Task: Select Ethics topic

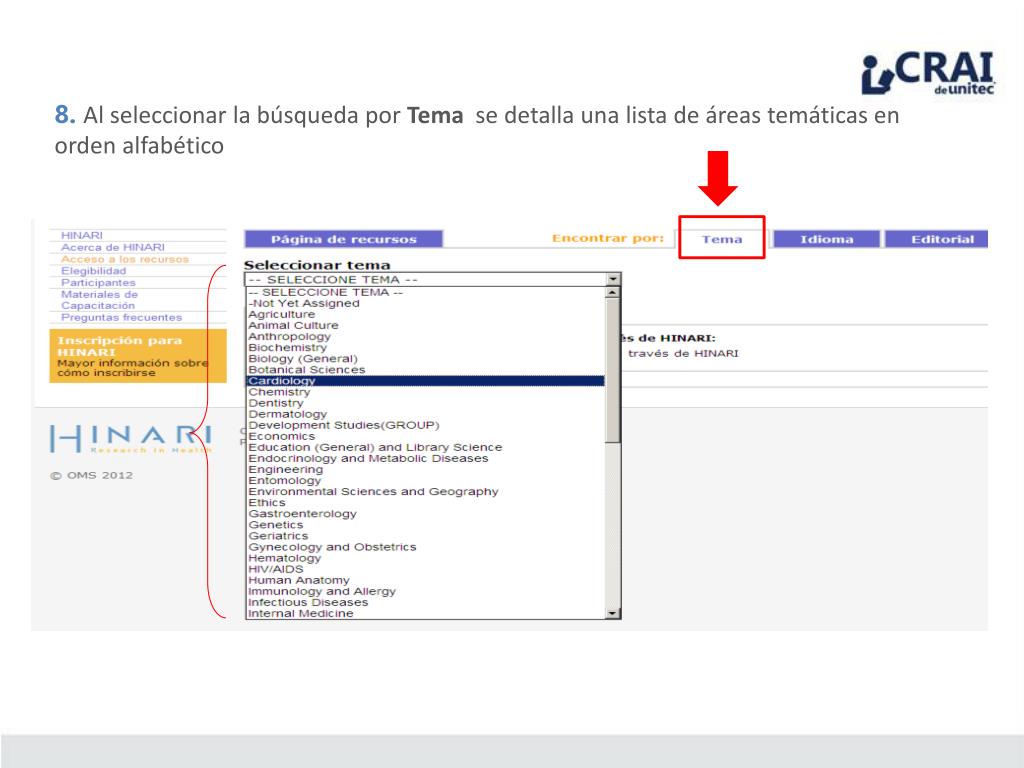Action: pos(426,503)
